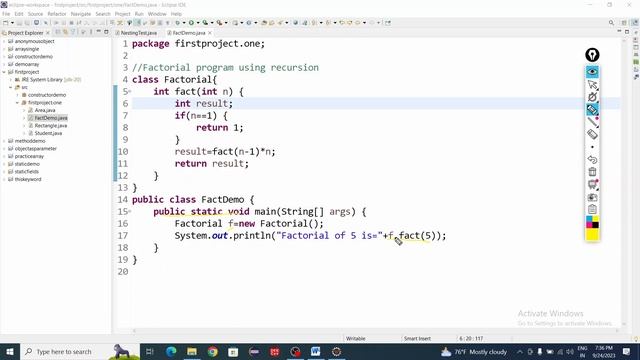Click the camera screenshot icon in the annotation toolbar
The image size is (640, 360).
(592, 197)
